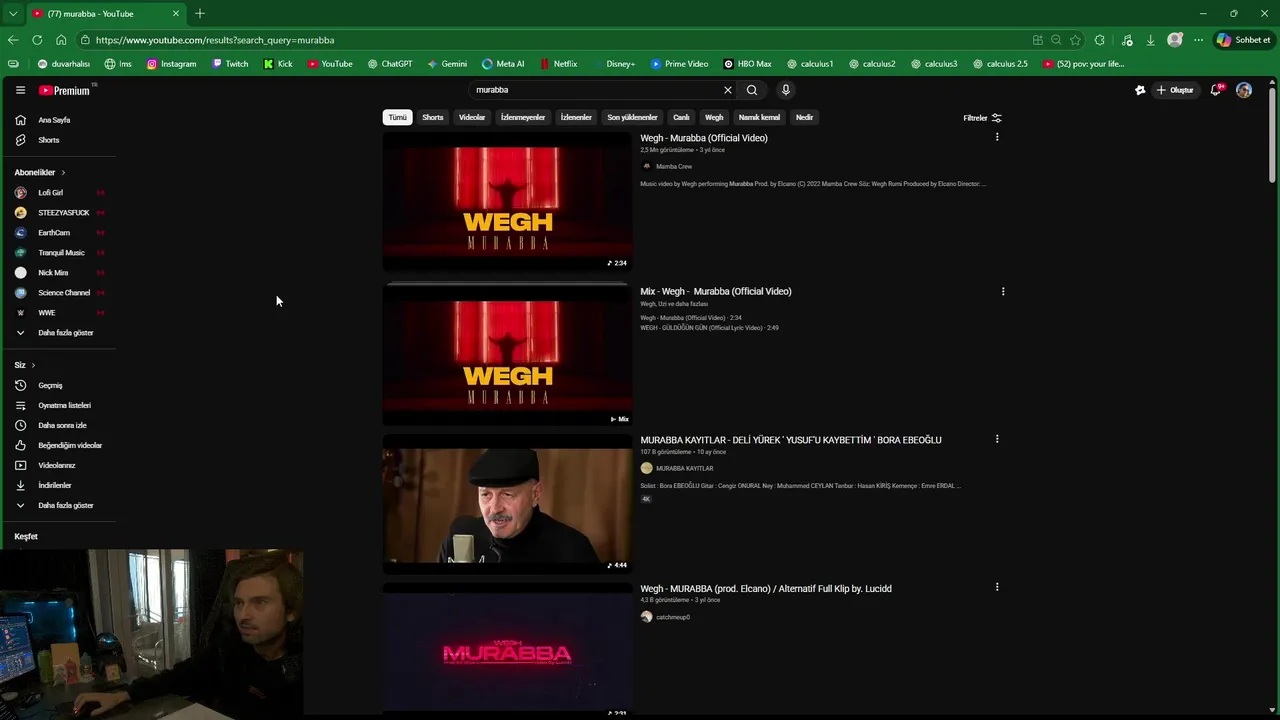Click the magnifier search button
This screenshot has height=720, width=1280.
pos(752,90)
